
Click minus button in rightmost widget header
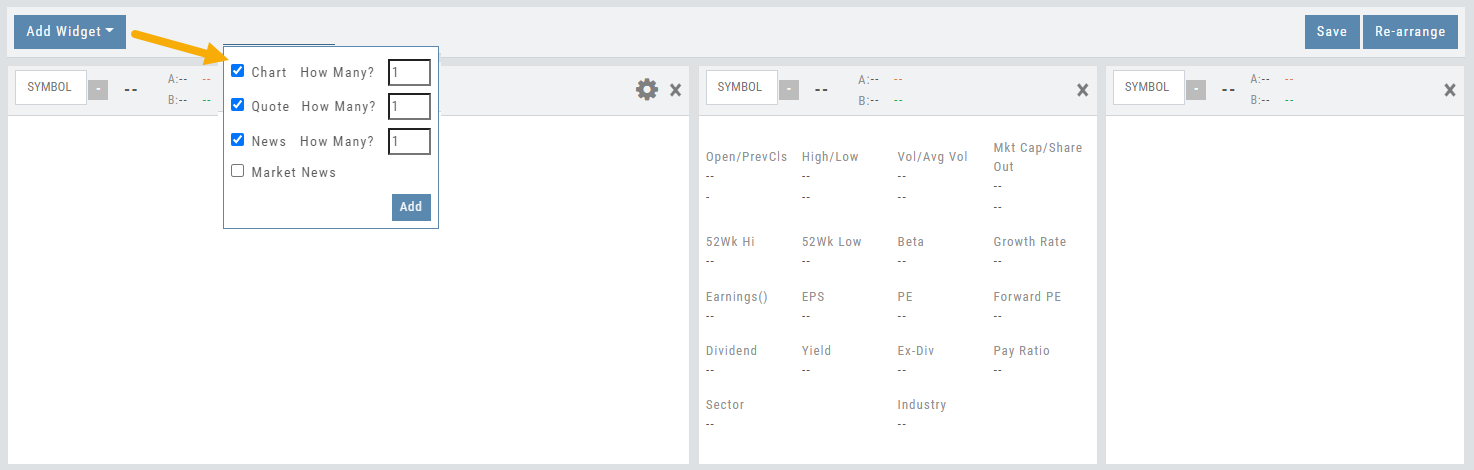coord(1196,90)
